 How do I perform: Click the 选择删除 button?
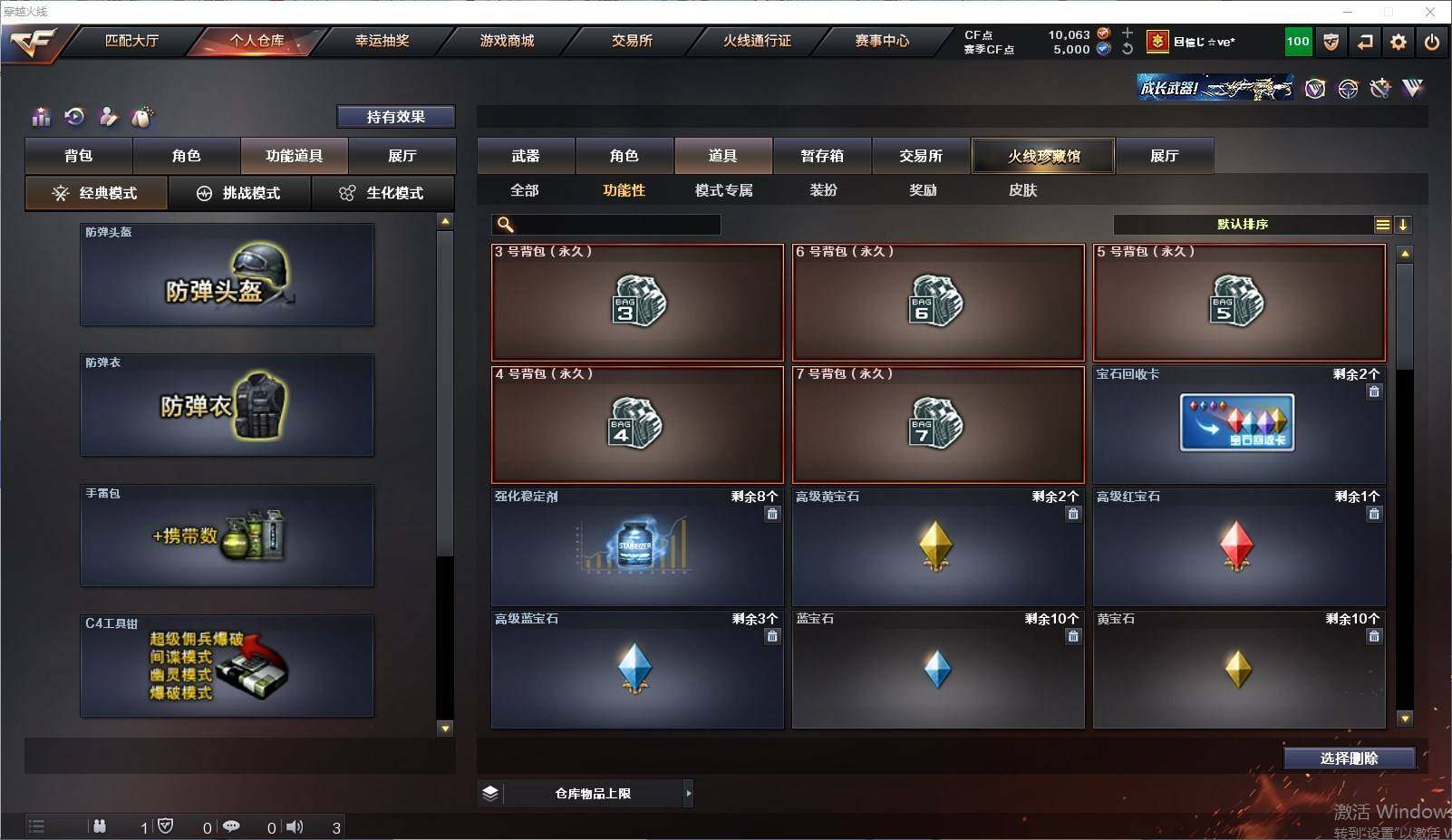click(1350, 758)
